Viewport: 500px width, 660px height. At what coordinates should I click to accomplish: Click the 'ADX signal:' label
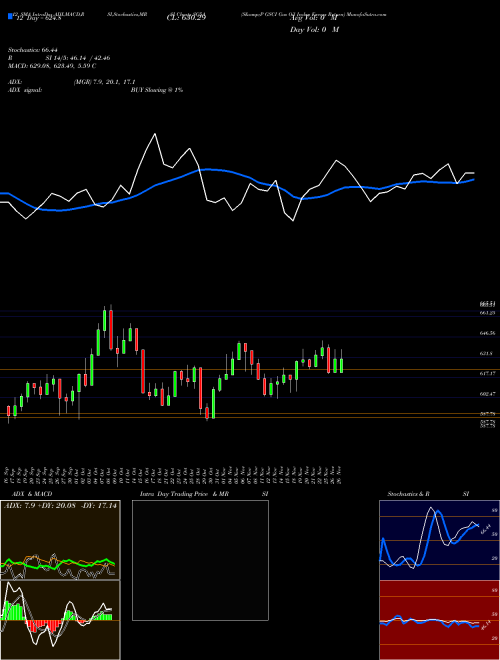(25, 90)
